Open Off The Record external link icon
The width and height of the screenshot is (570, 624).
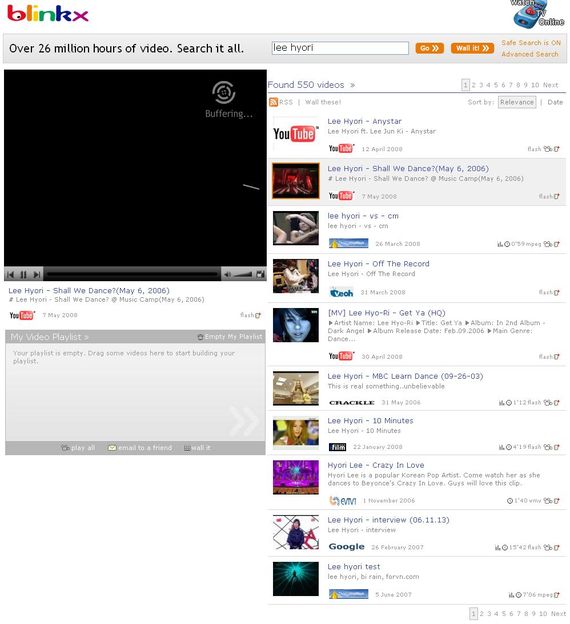tap(556, 292)
